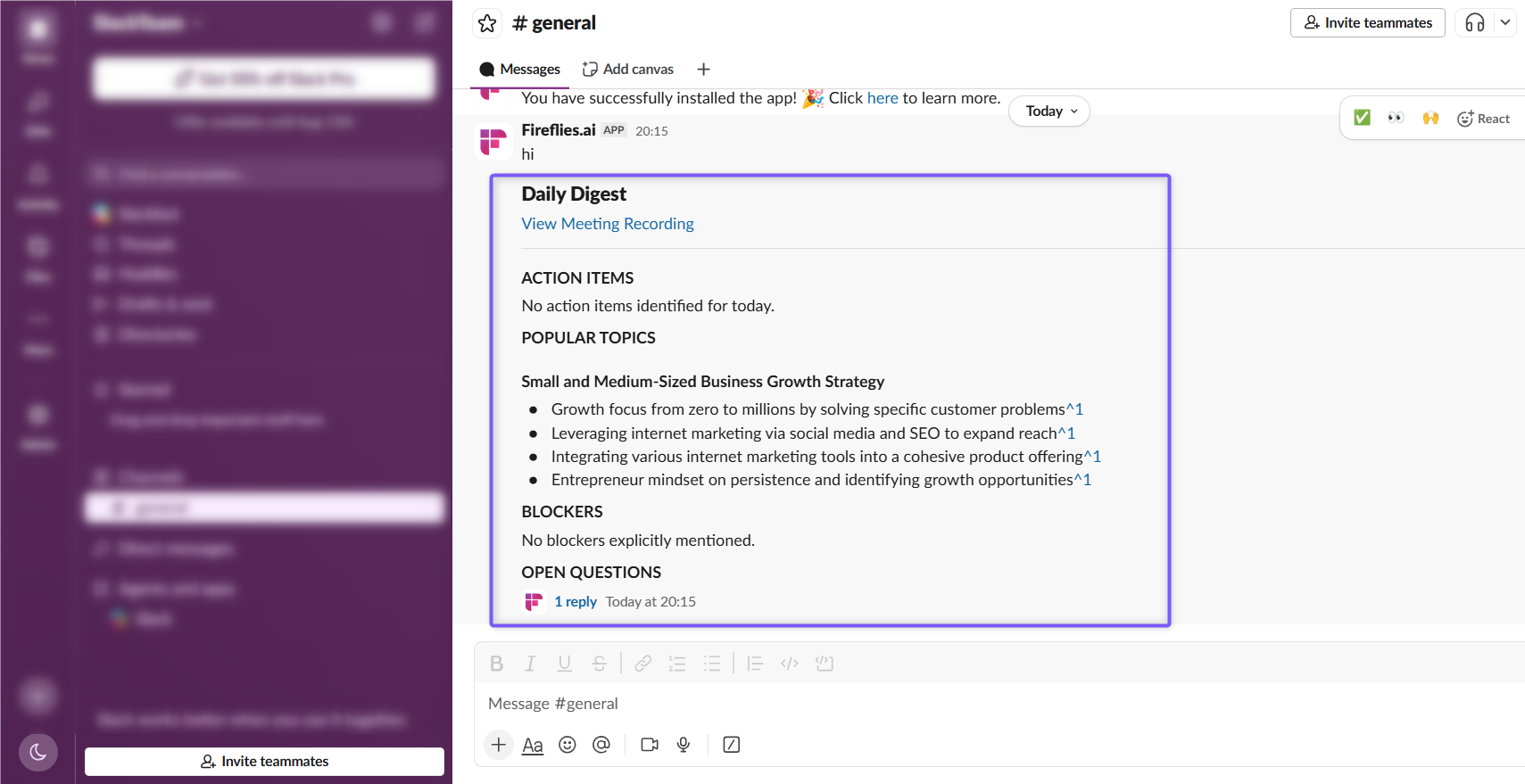Toggle italic text formatting

pyautogui.click(x=530, y=664)
